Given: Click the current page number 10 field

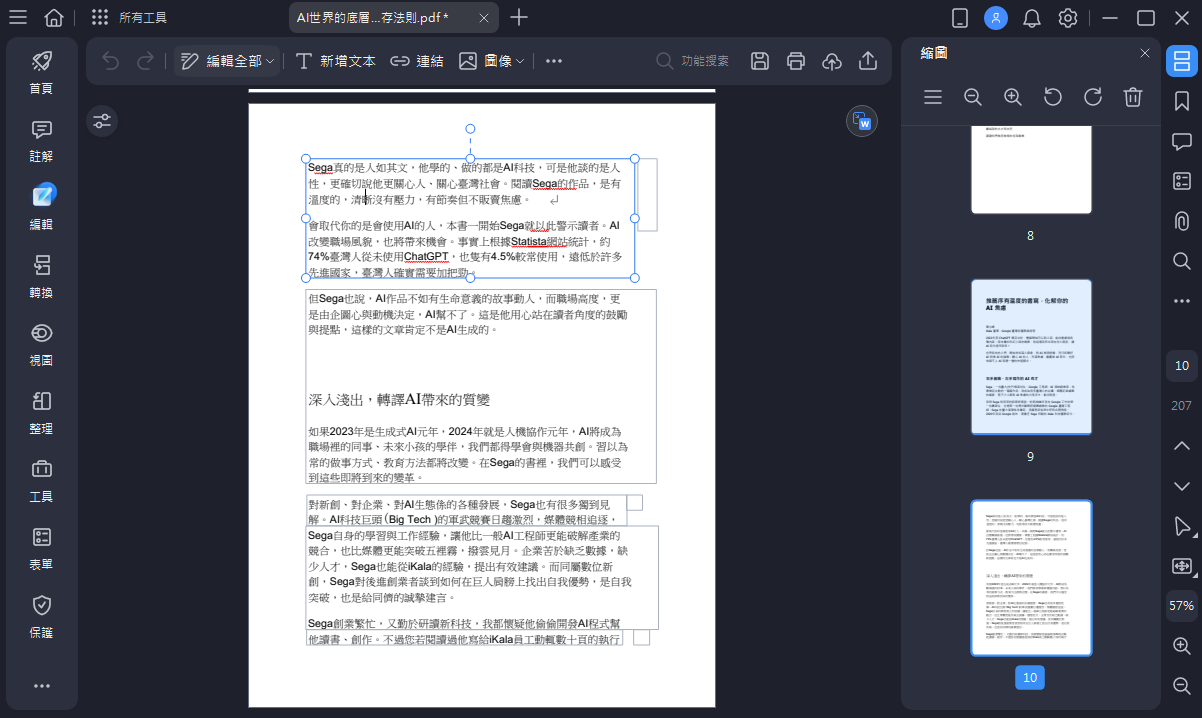Looking at the screenshot, I should (x=1182, y=365).
